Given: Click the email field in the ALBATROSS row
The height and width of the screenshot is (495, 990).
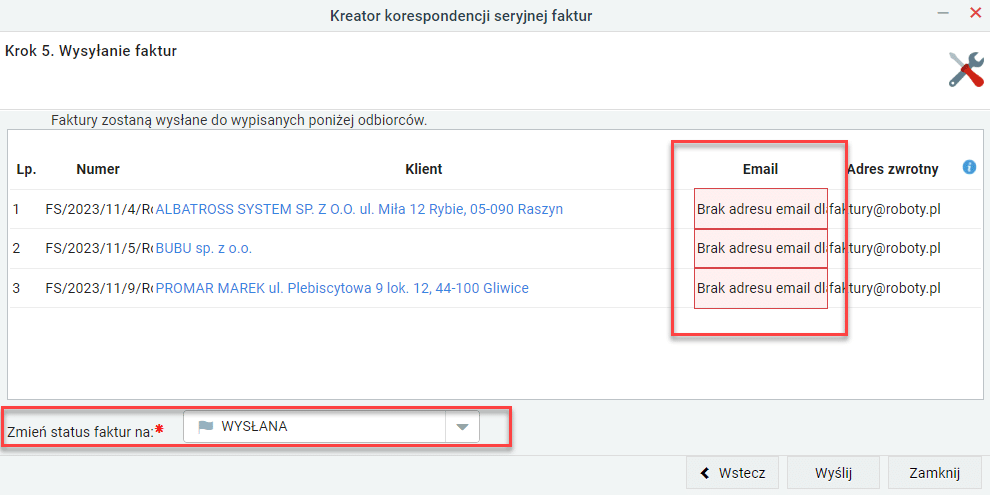Looking at the screenshot, I should pyautogui.click(x=761, y=209).
